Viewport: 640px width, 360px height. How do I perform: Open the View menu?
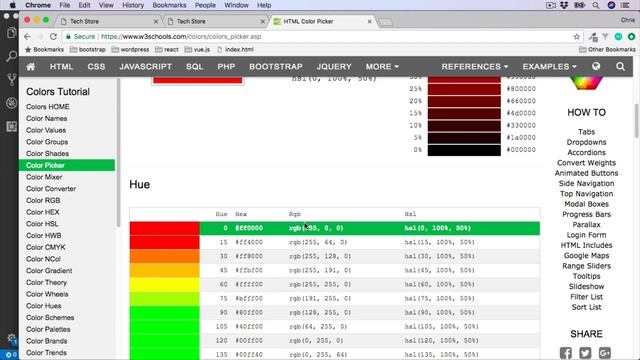(106, 5)
